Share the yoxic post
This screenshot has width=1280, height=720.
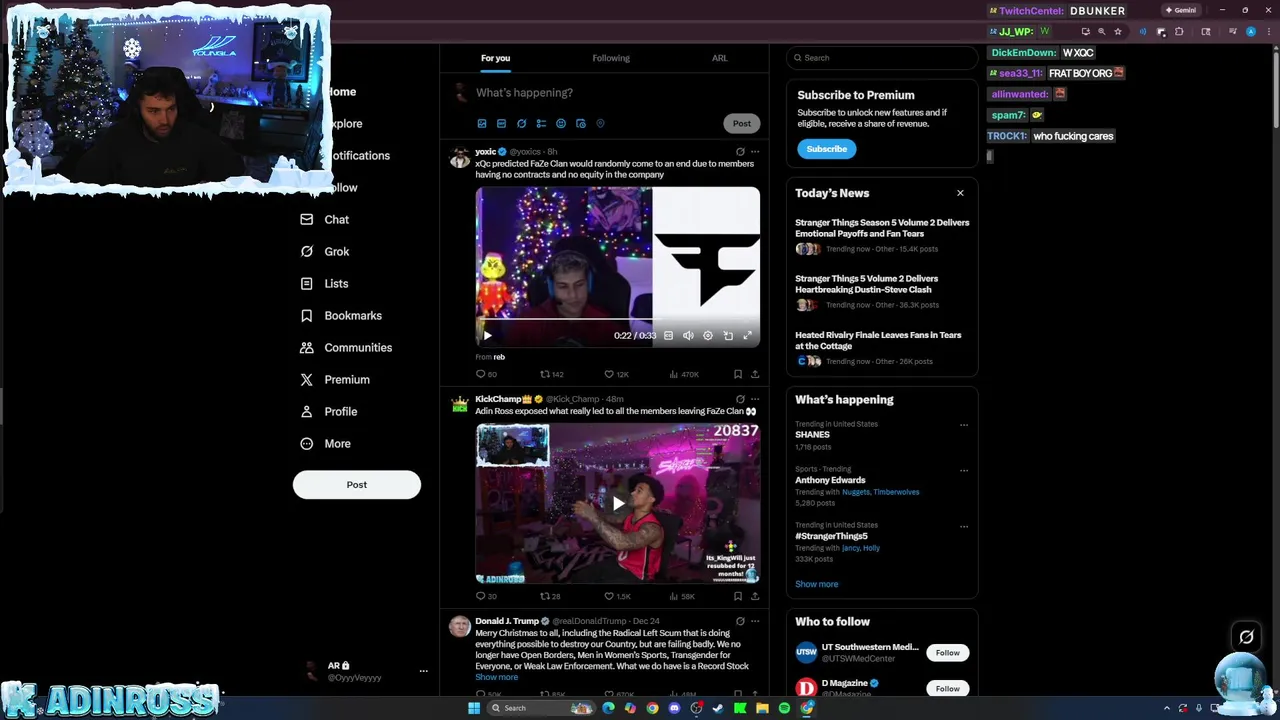click(x=755, y=374)
